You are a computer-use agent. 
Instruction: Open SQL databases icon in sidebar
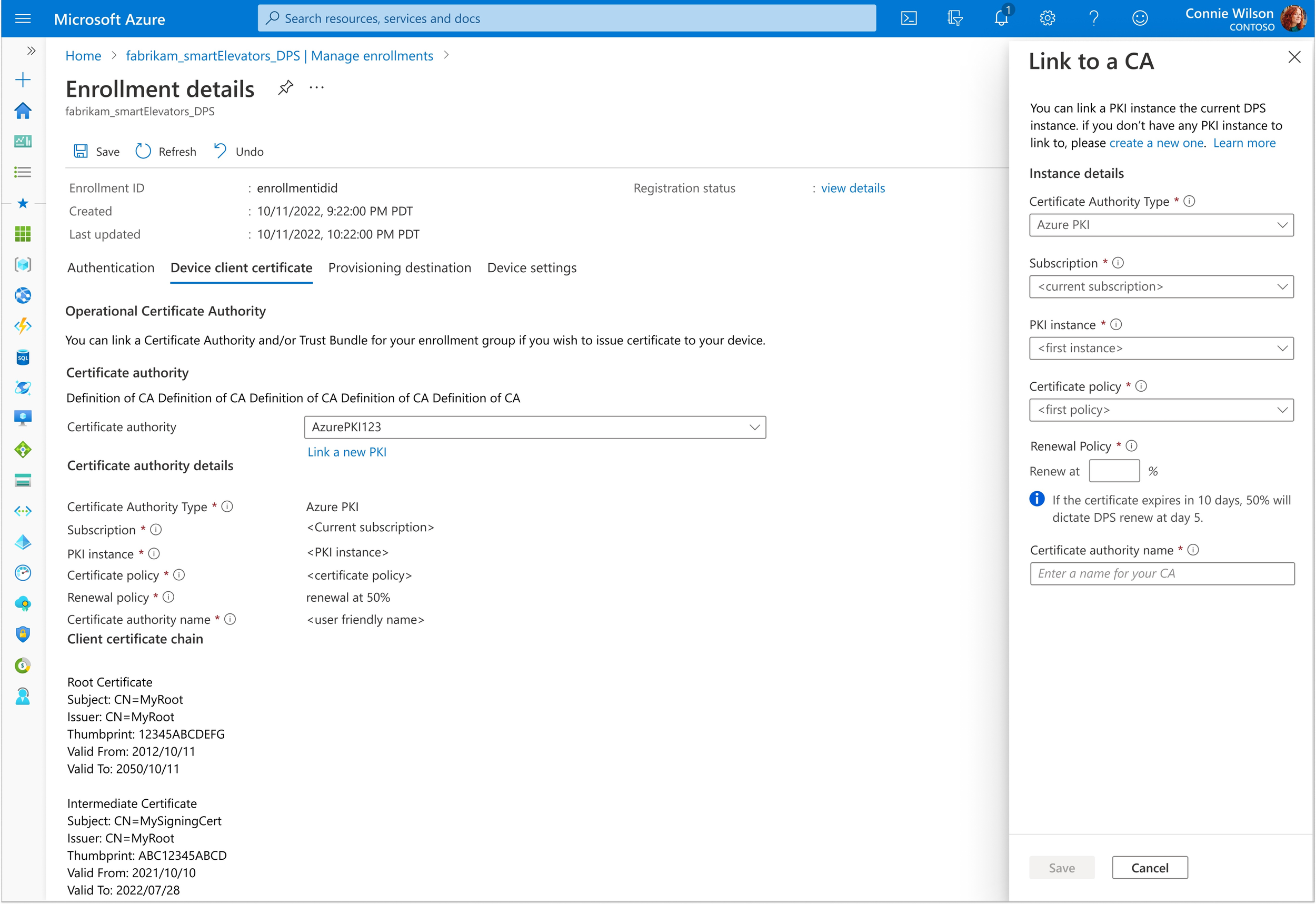click(23, 357)
